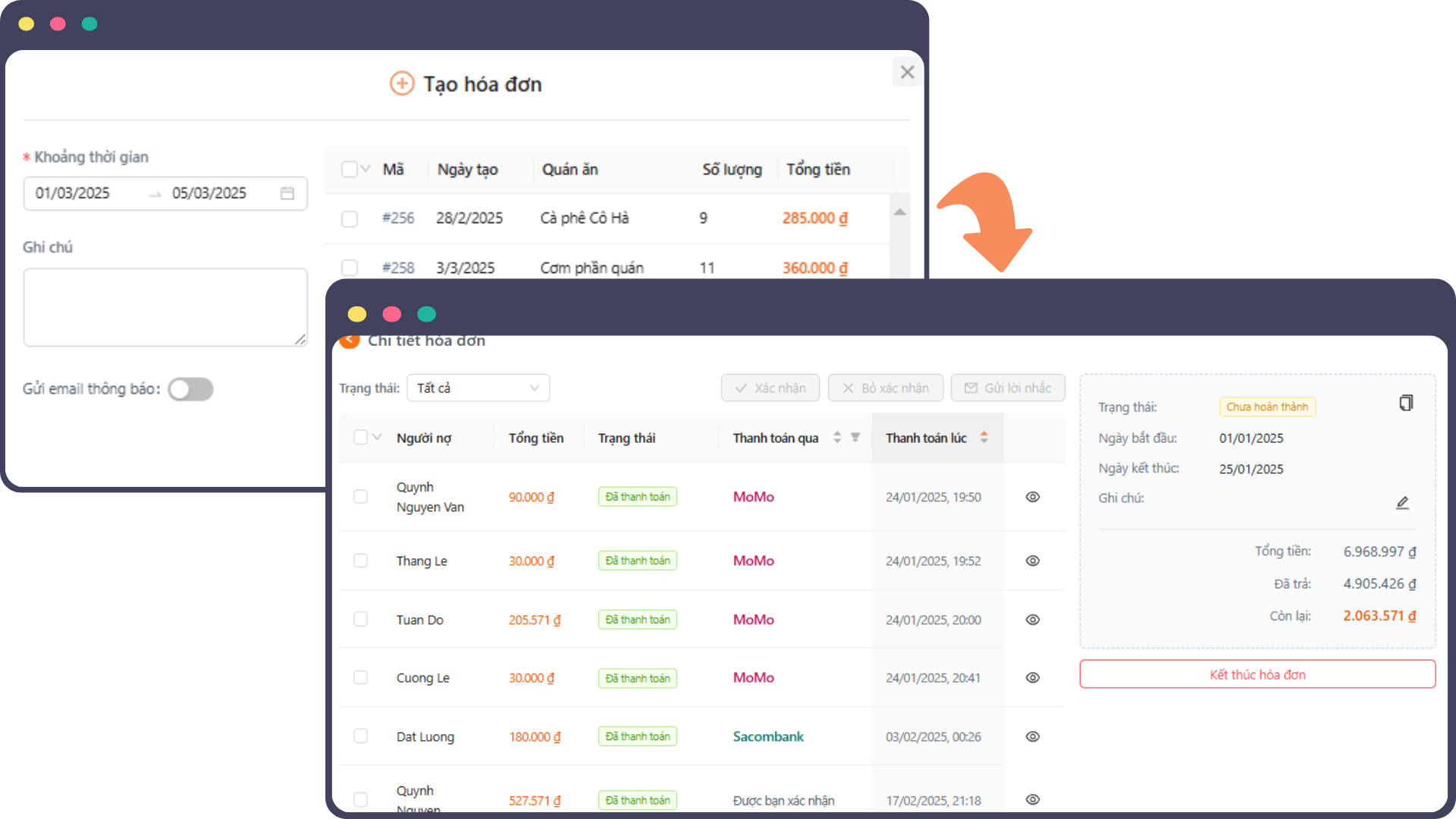Viewport: 1456px width, 819px height.
Task: Click the Đã trả value 4.905.426 đ
Action: (1379, 583)
